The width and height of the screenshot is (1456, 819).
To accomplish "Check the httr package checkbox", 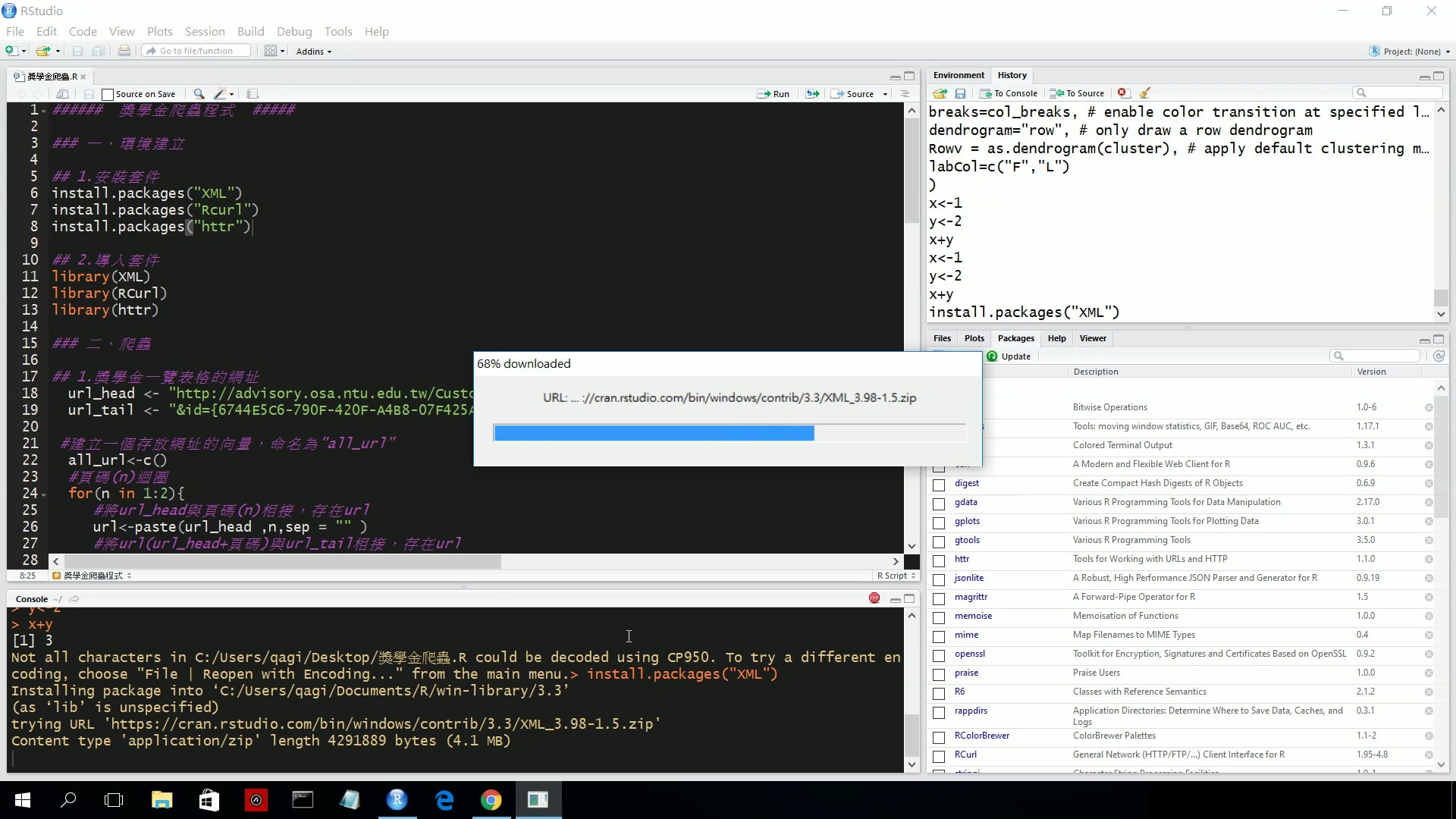I will [x=939, y=560].
